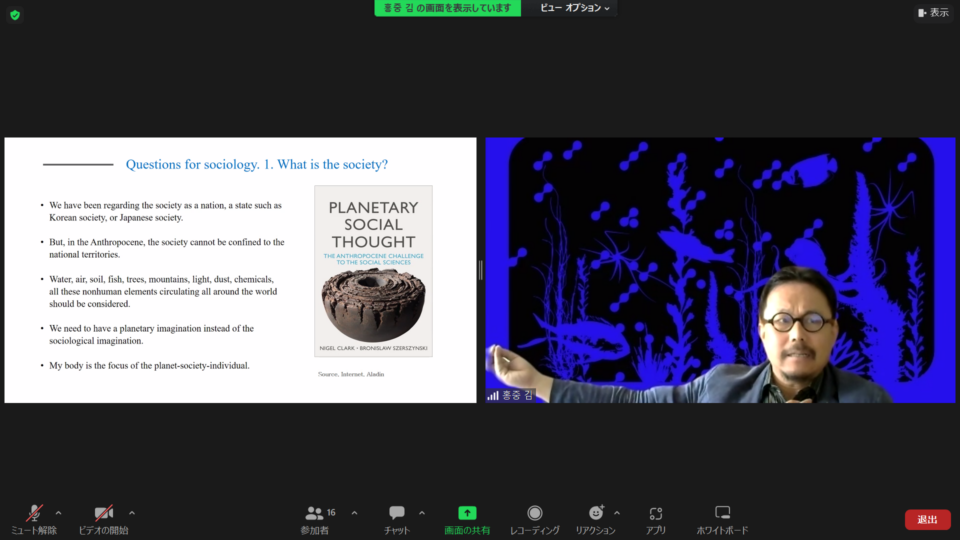The width and height of the screenshot is (960, 540).
Task: Click the Planetary Social Thought book cover
Action: point(373,271)
